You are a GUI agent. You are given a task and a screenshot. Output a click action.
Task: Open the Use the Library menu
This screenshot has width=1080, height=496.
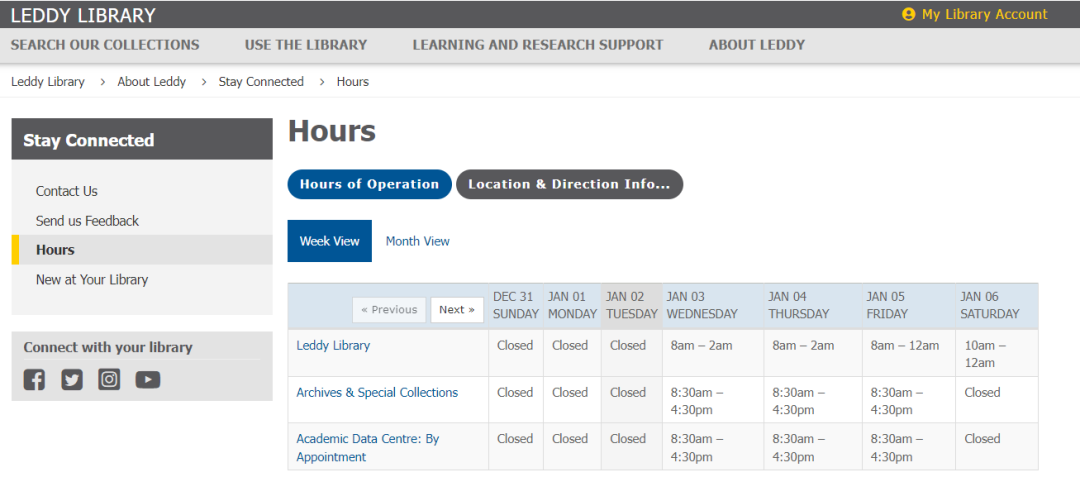pyautogui.click(x=306, y=45)
